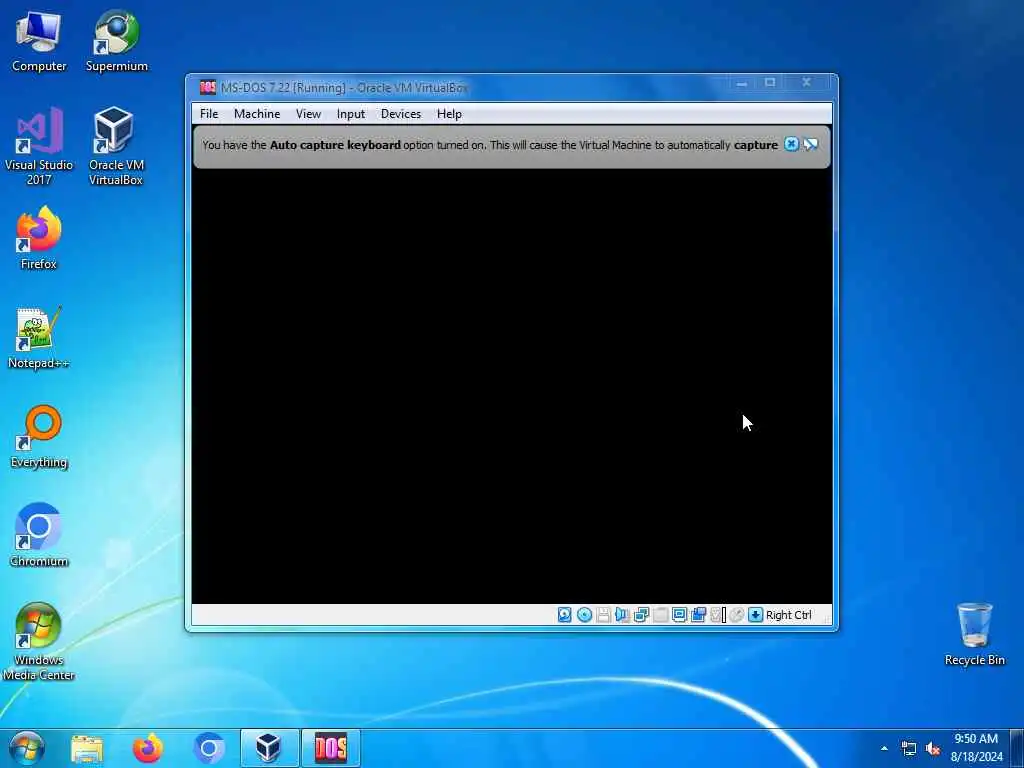Viewport: 1024px width, 768px height.
Task: Select the Supermium desktop shortcut
Action: click(117, 40)
